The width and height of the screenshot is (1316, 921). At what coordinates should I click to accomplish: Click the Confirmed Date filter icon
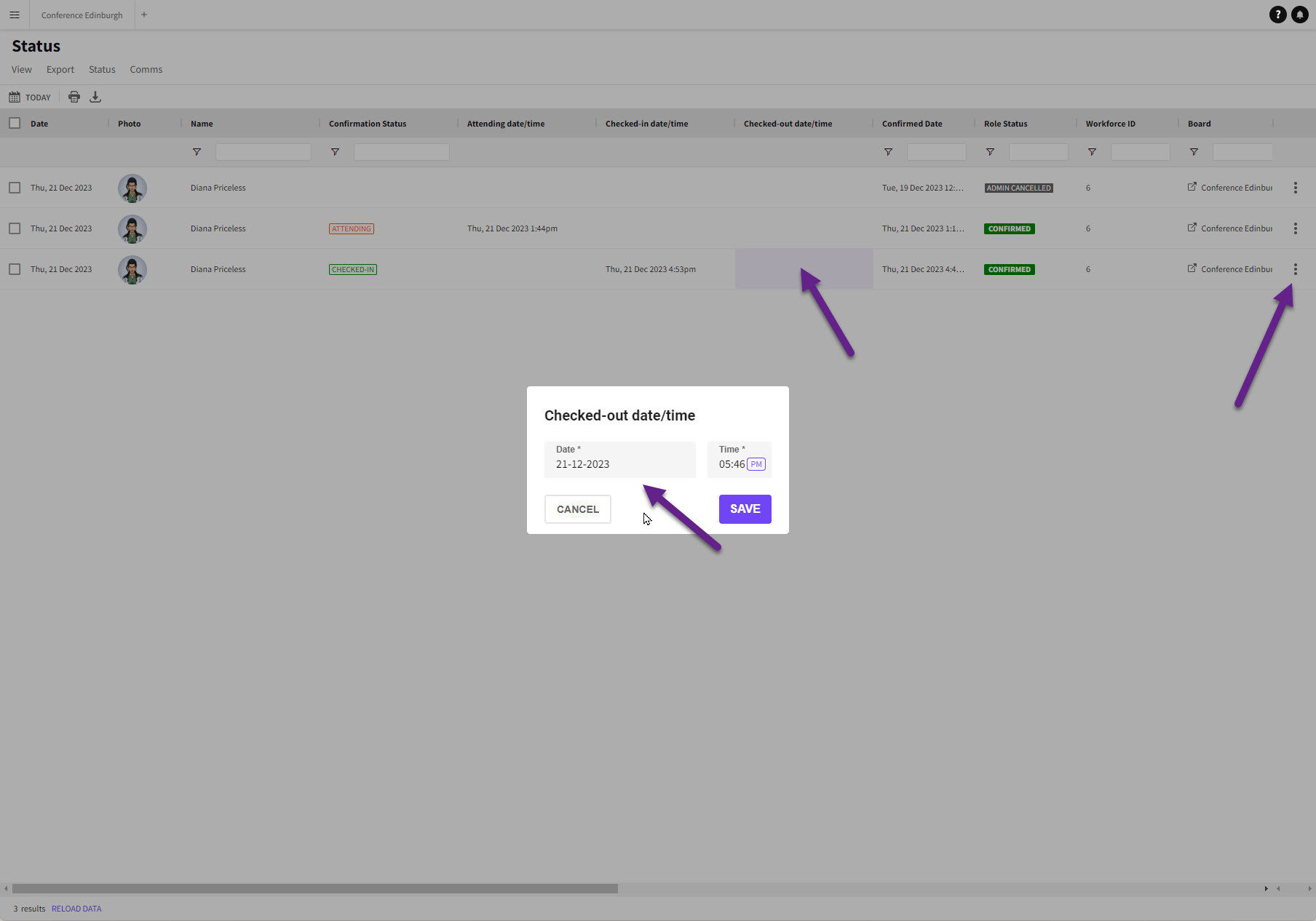click(888, 152)
